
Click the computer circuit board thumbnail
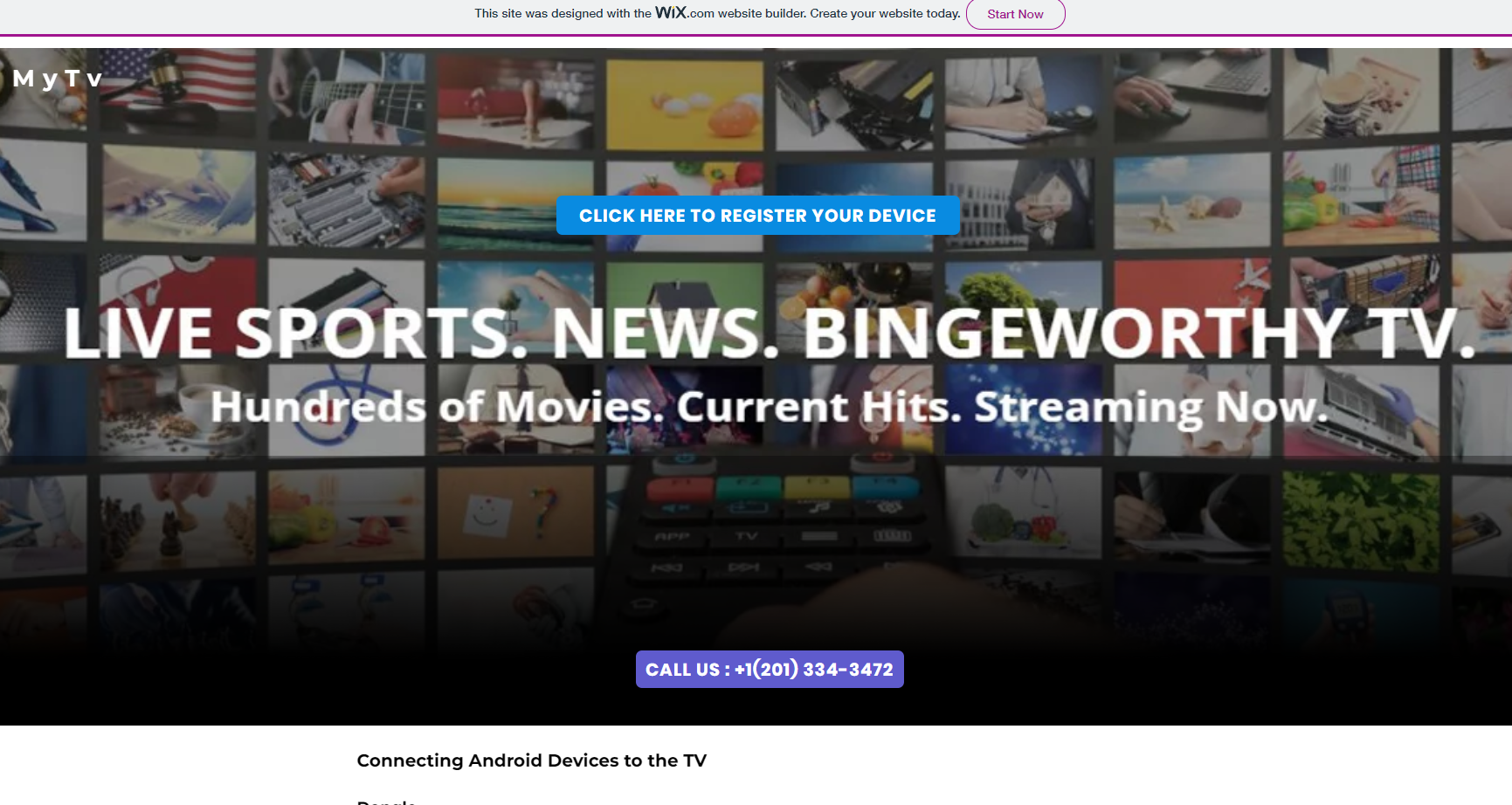point(347,201)
